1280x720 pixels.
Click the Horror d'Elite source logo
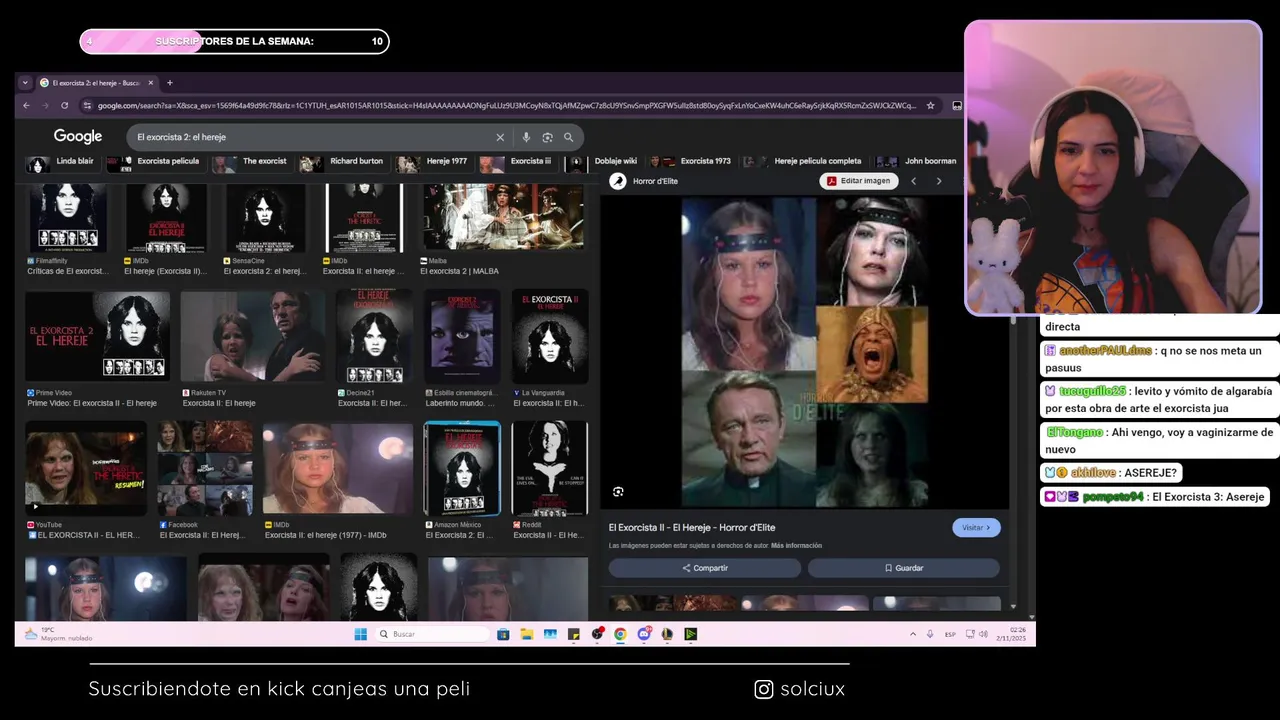click(x=618, y=181)
